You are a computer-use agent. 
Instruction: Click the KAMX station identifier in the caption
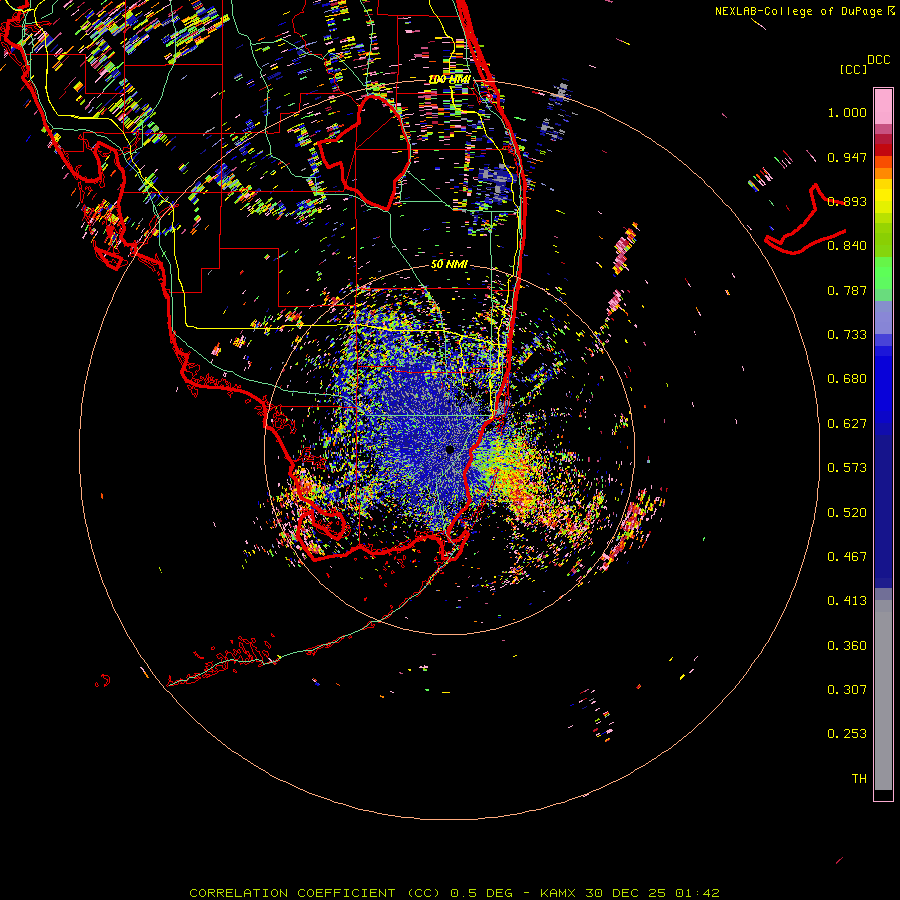(557, 893)
